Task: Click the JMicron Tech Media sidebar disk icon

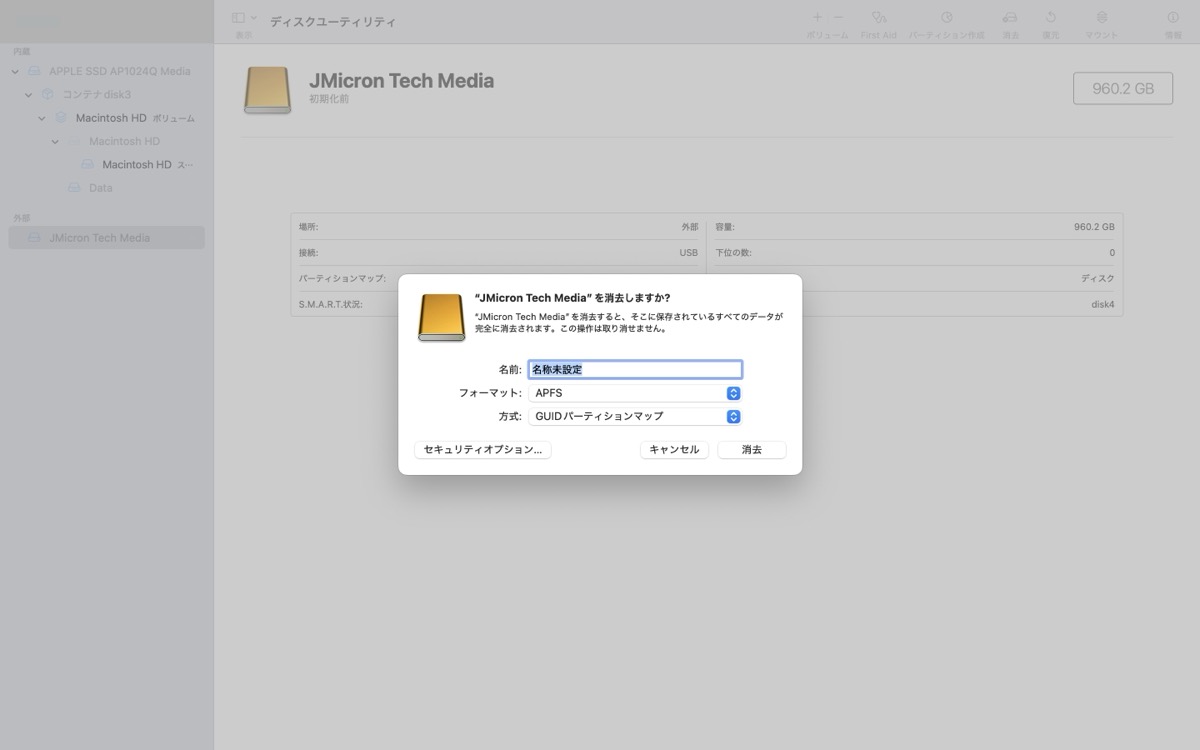Action: coord(35,238)
